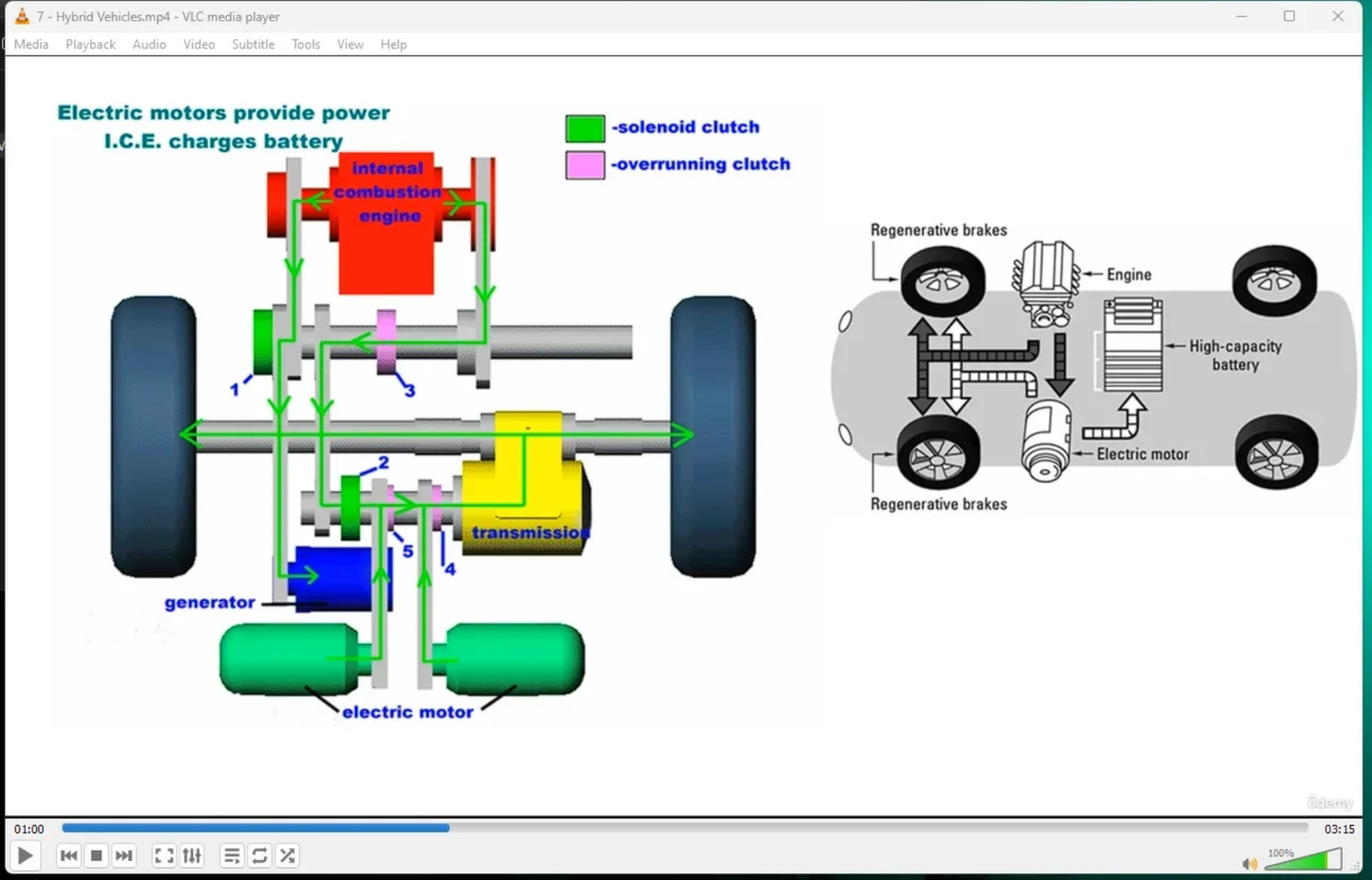Expand the Audio menu
This screenshot has height=880, width=1372.
click(x=149, y=45)
